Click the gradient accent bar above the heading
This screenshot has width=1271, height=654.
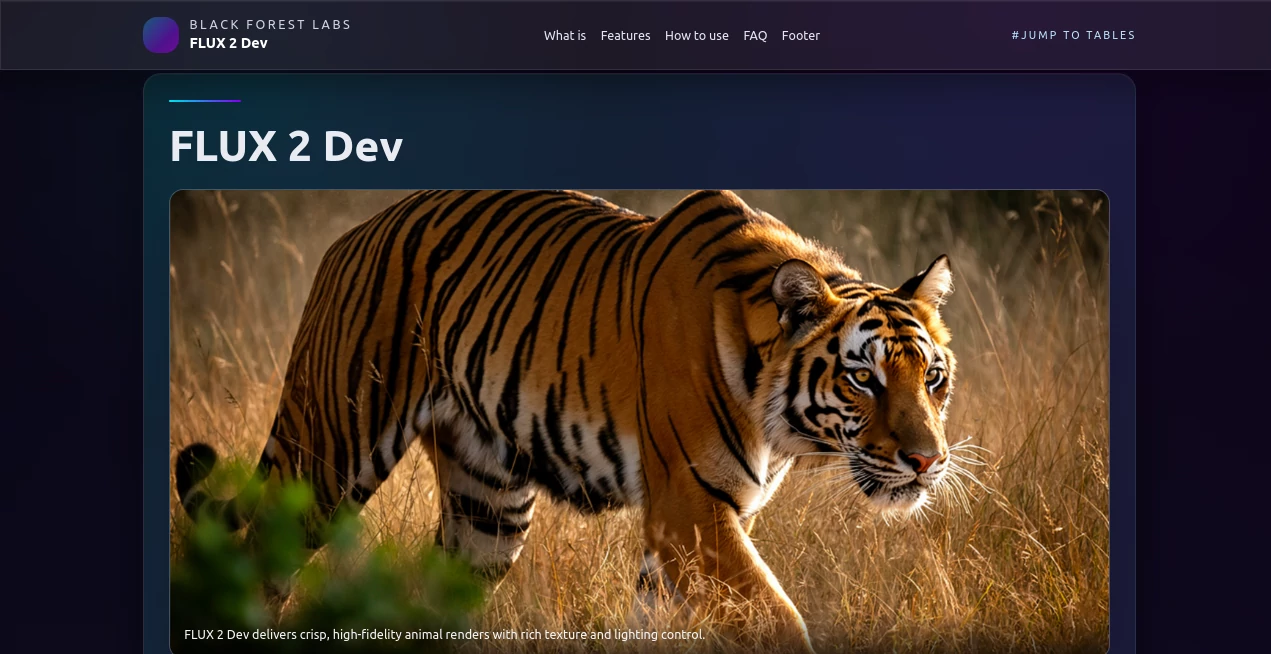click(x=205, y=100)
